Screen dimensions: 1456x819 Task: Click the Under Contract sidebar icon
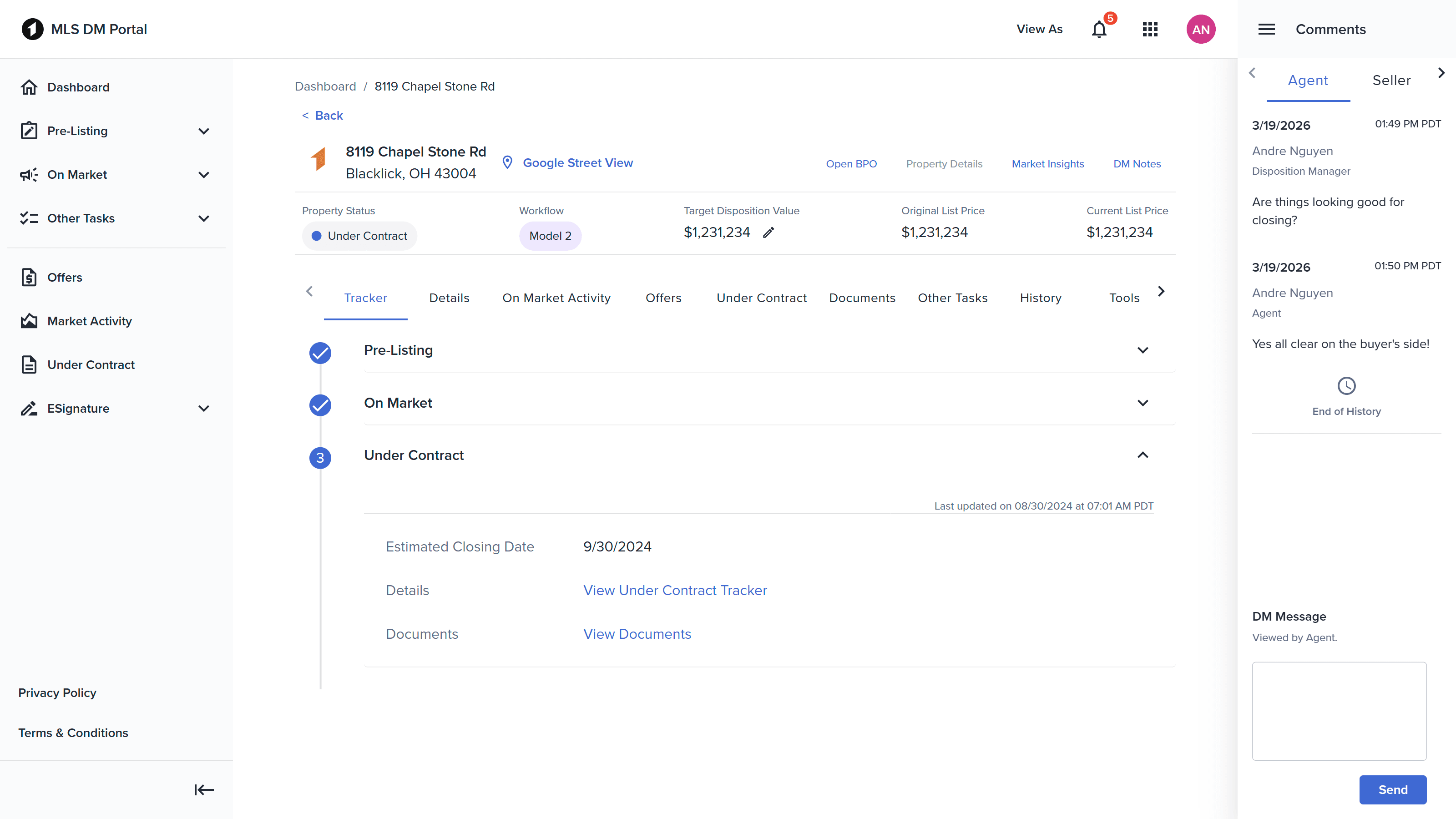[x=30, y=364]
